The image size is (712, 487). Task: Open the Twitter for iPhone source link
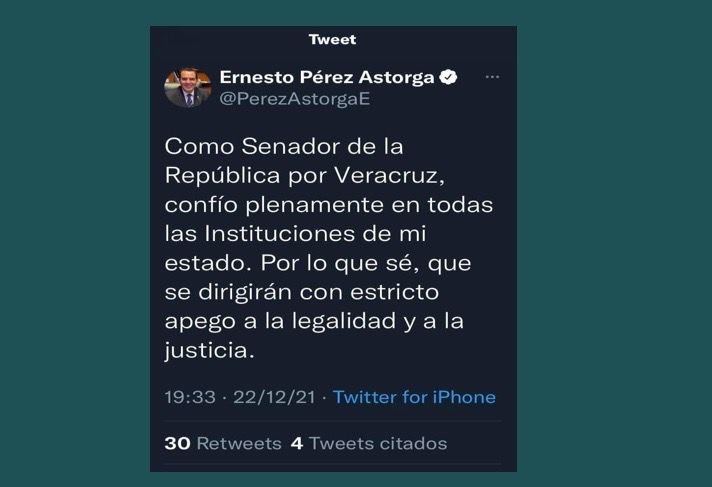(414, 397)
